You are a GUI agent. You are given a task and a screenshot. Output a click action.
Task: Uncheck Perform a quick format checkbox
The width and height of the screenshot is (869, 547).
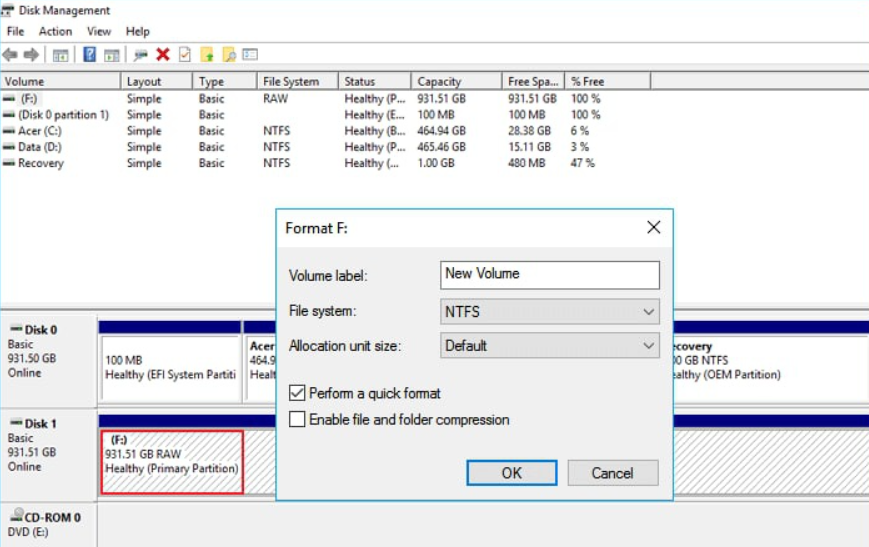click(297, 393)
